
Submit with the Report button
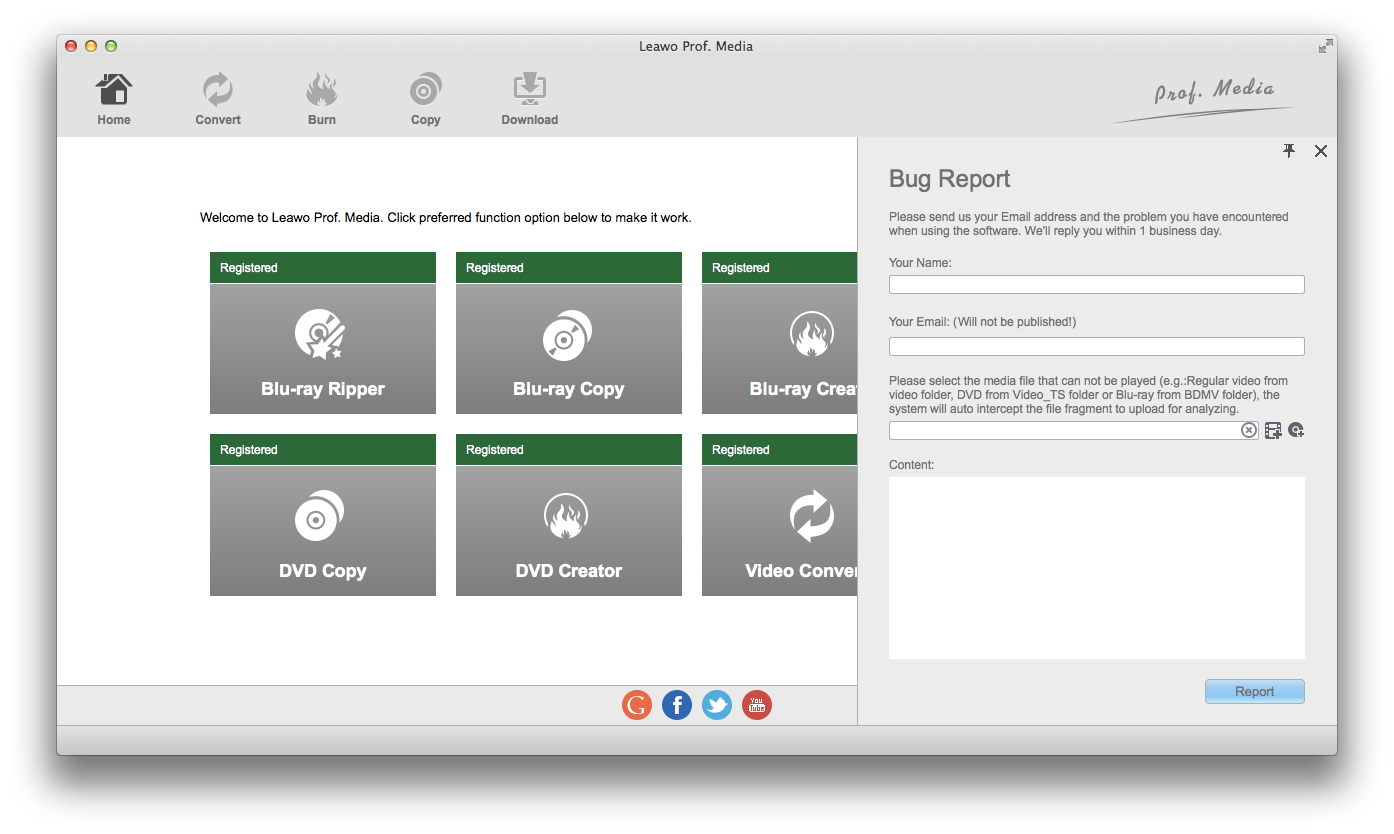[x=1254, y=692]
